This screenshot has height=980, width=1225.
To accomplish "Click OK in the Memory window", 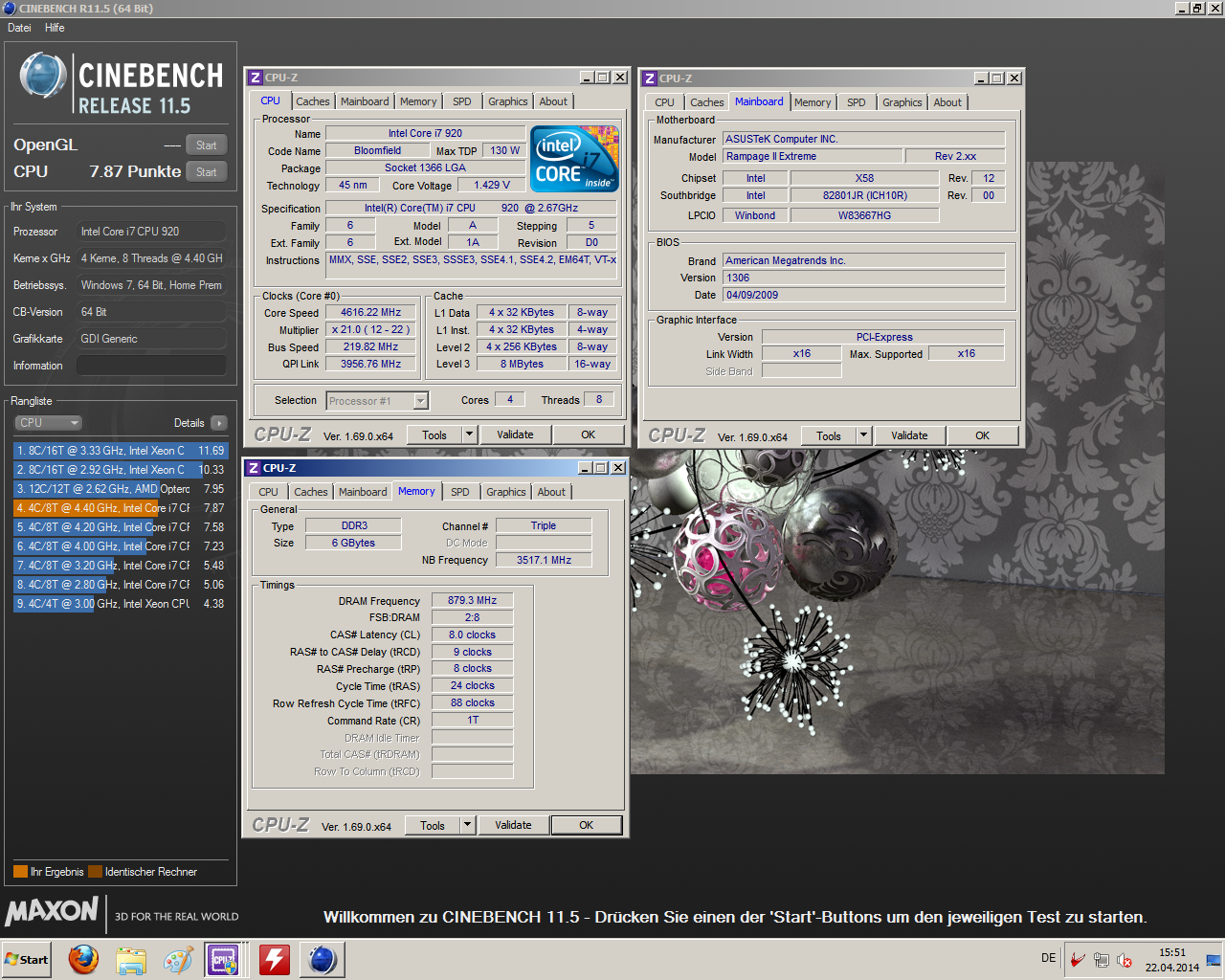I will 586,825.
